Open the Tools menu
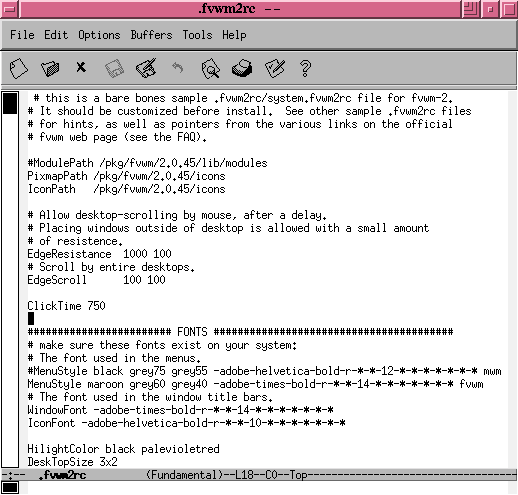Image resolution: width=518 pixels, height=495 pixels. click(x=197, y=35)
